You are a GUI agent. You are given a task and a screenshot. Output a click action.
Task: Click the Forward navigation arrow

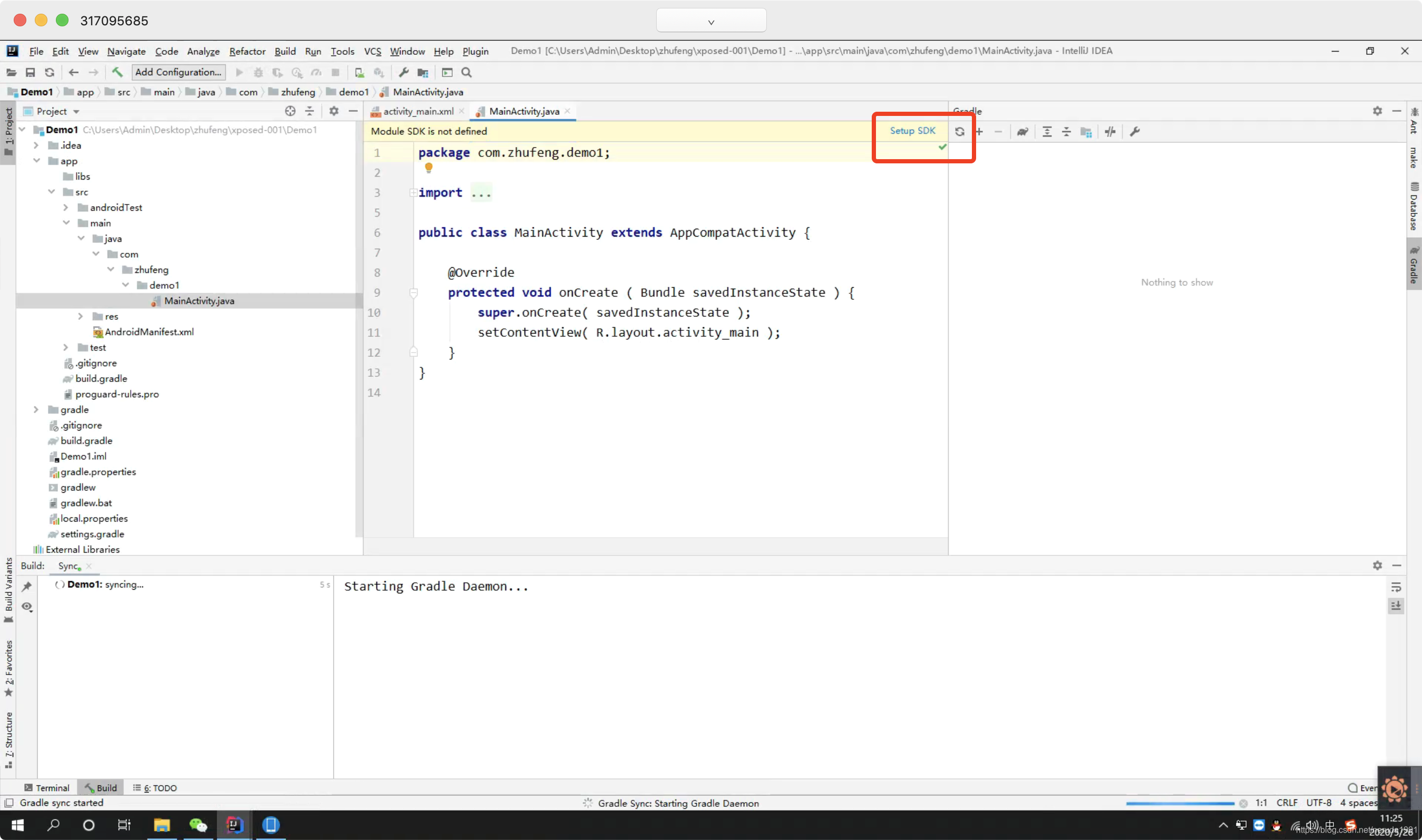coord(93,72)
